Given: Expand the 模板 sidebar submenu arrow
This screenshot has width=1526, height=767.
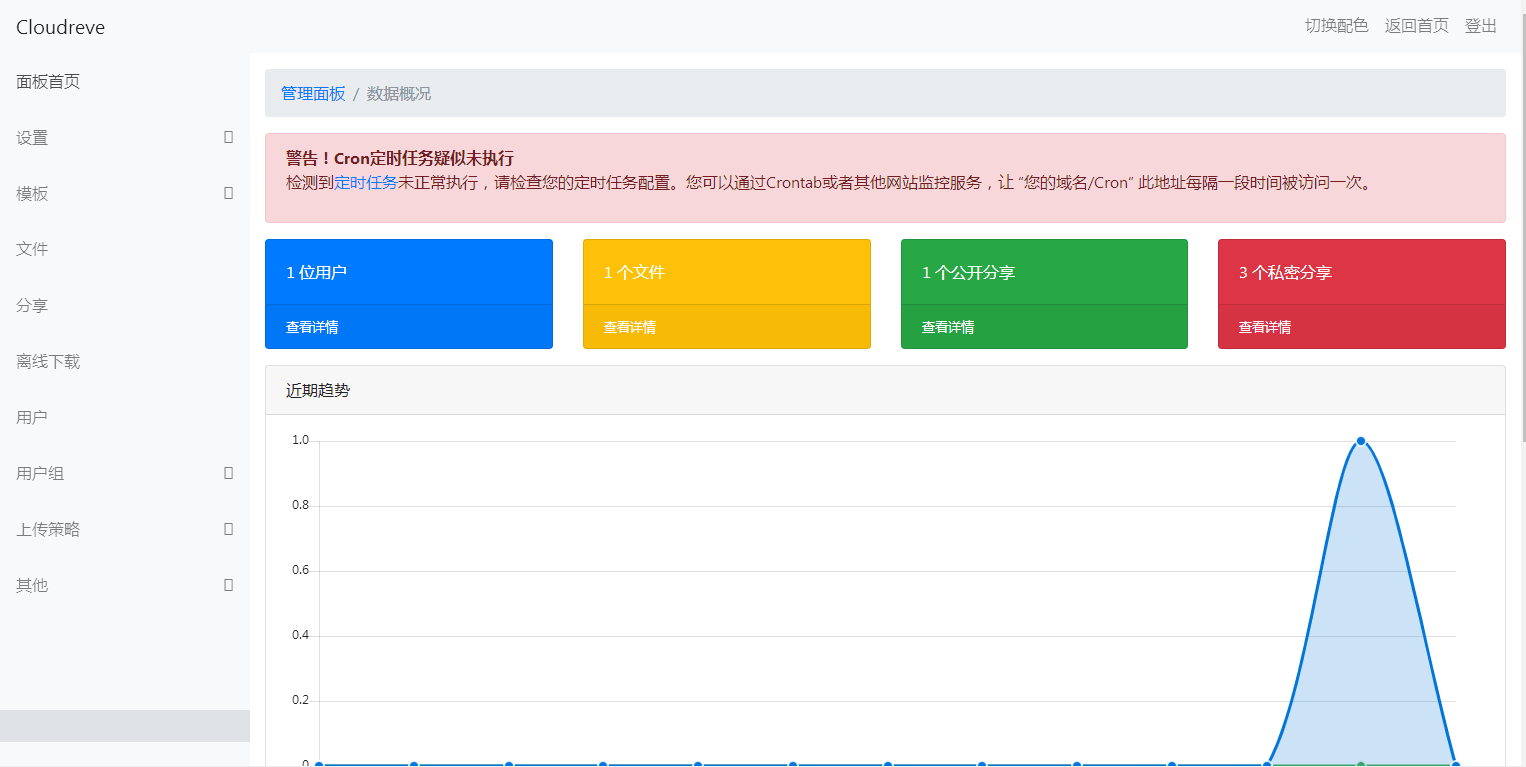Looking at the screenshot, I should point(228,193).
